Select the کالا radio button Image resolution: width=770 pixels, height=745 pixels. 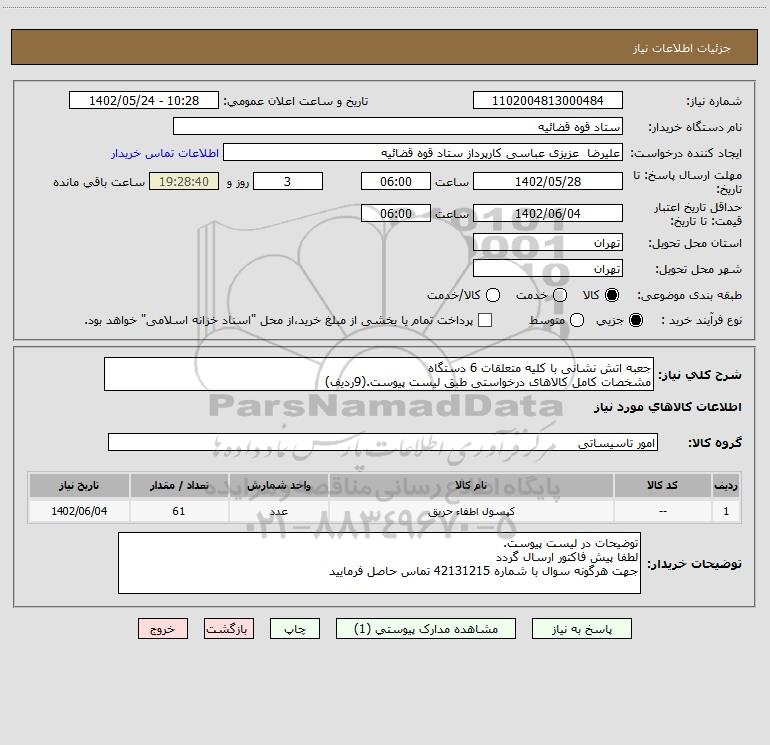point(612,295)
